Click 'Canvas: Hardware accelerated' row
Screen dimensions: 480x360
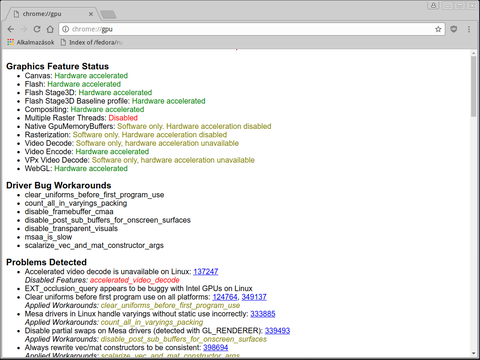click(x=76, y=76)
